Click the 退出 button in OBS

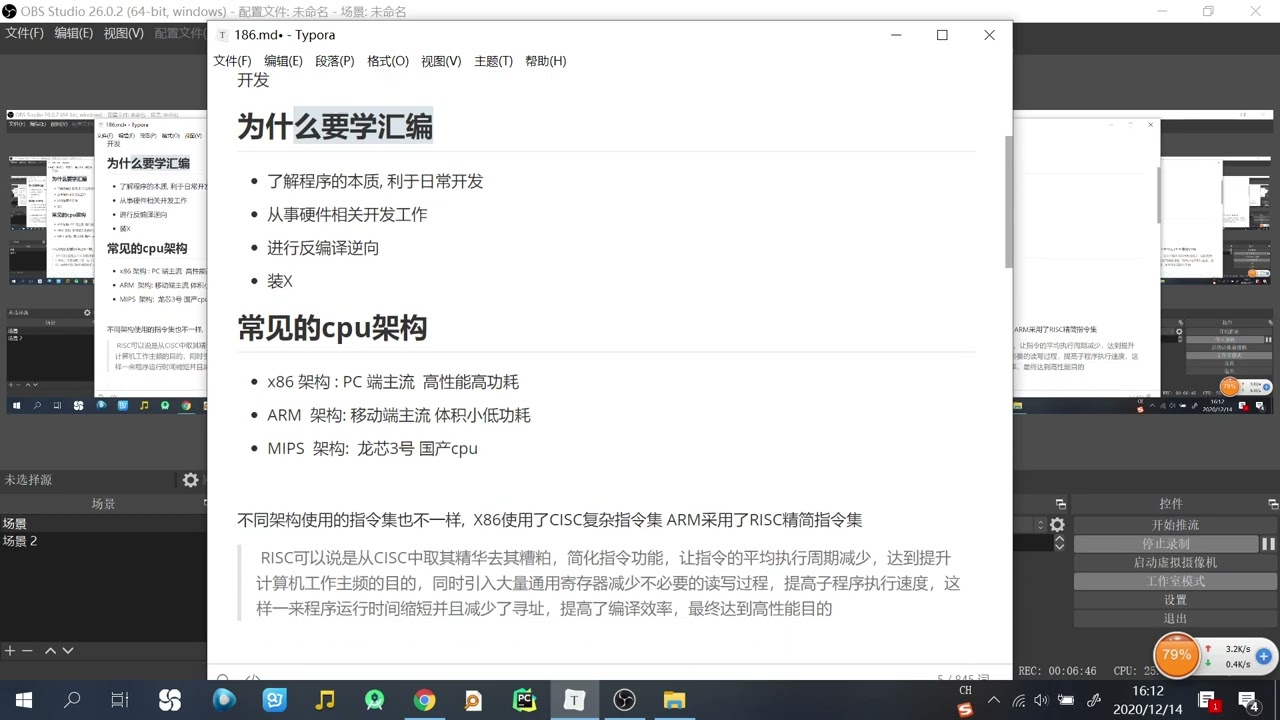[1175, 618]
